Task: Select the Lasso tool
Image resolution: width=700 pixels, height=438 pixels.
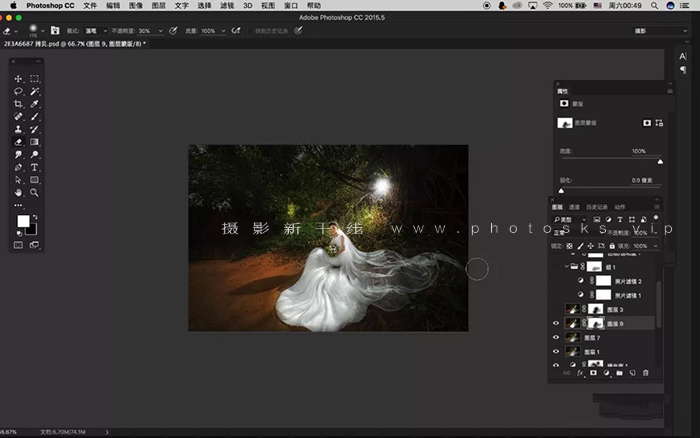Action: (x=18, y=91)
